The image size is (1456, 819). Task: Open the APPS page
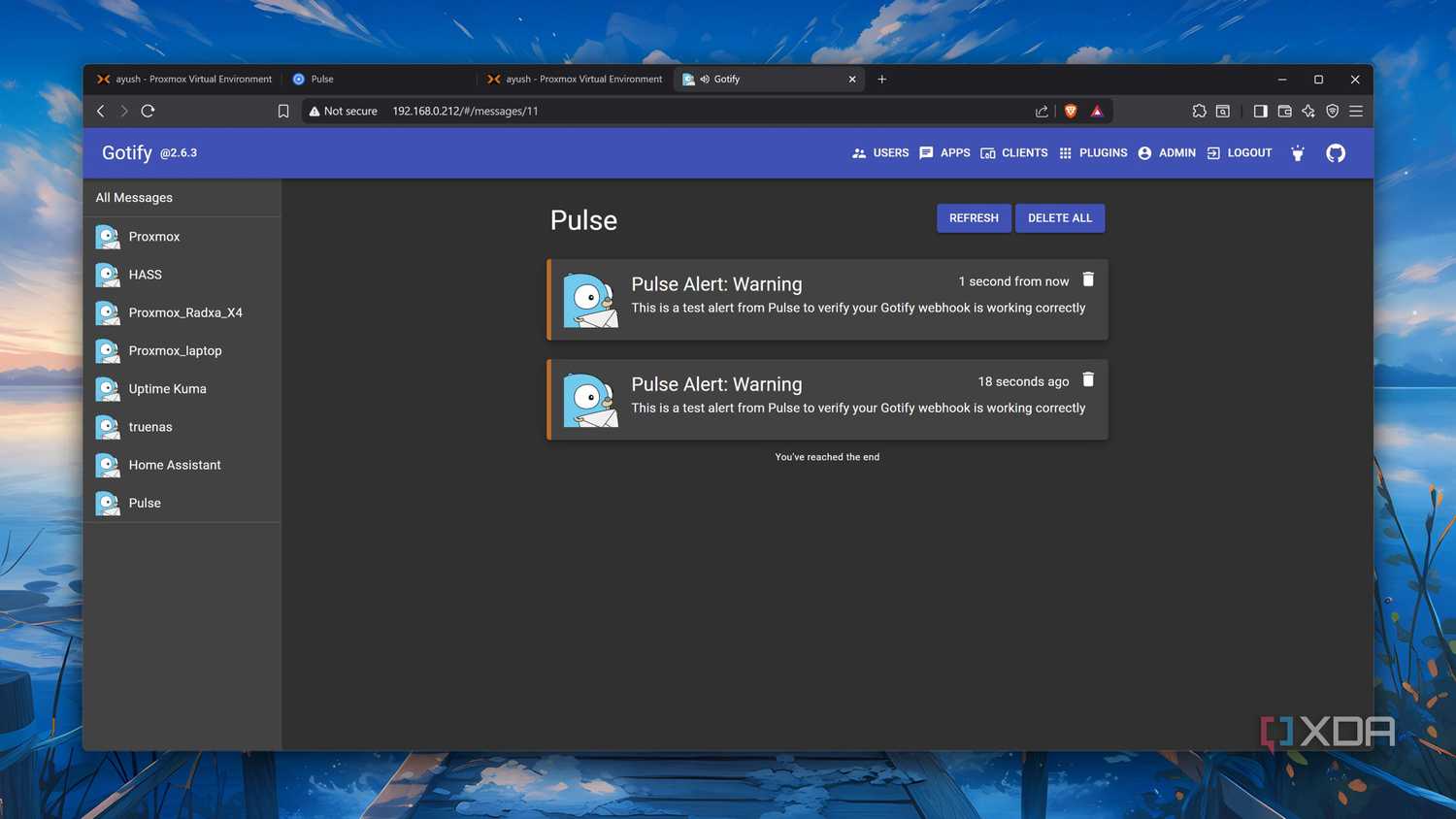click(944, 153)
